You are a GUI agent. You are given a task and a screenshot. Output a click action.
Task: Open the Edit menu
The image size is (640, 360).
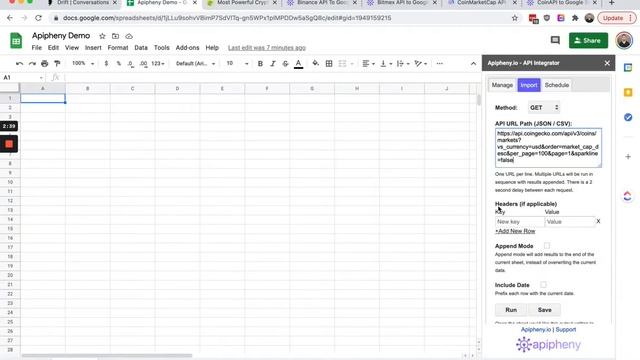[53, 48]
